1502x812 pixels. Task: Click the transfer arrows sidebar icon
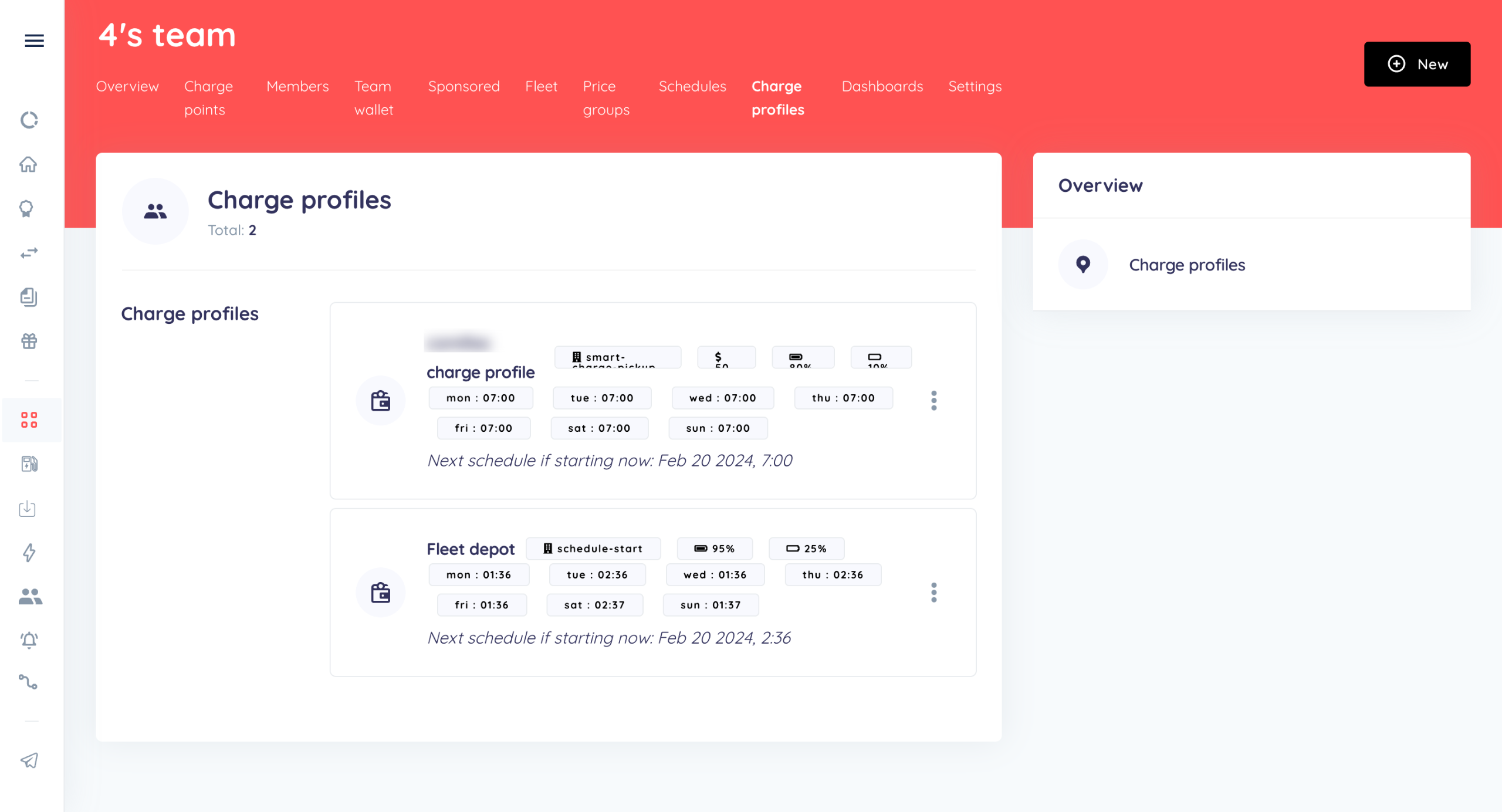[x=29, y=253]
